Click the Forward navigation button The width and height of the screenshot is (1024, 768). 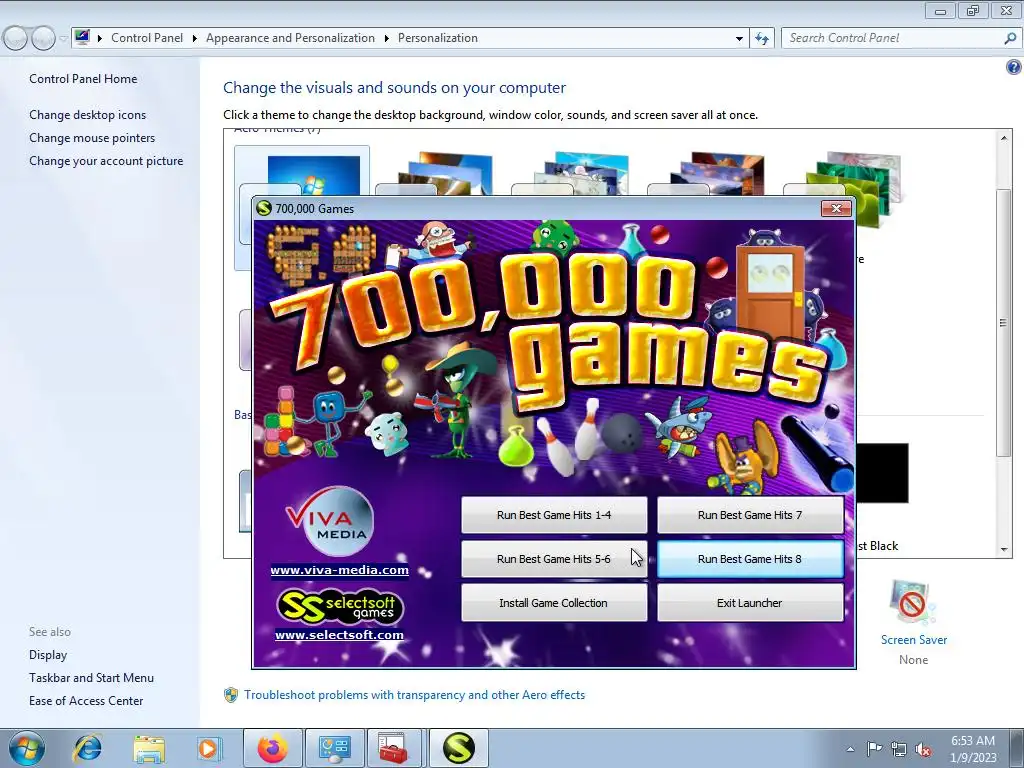coord(43,38)
